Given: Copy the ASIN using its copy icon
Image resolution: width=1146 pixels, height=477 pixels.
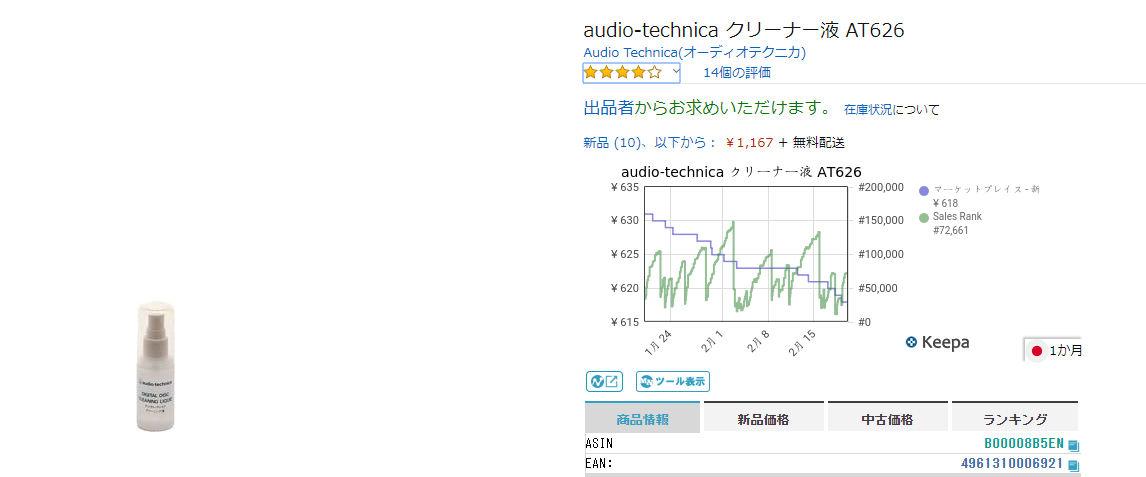Looking at the screenshot, I should pos(1073,444).
